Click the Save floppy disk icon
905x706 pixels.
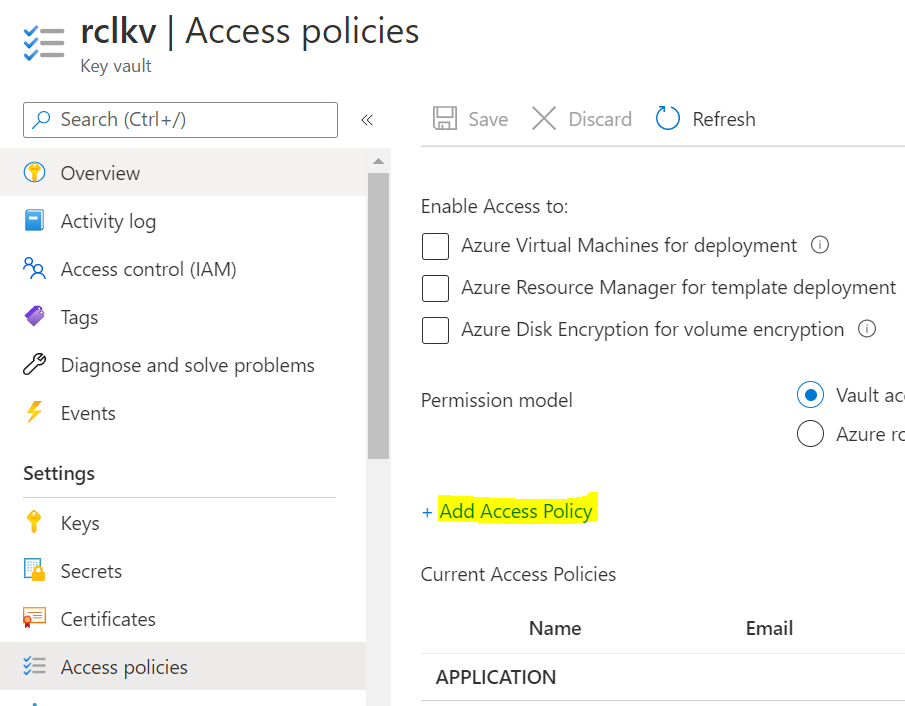point(445,118)
